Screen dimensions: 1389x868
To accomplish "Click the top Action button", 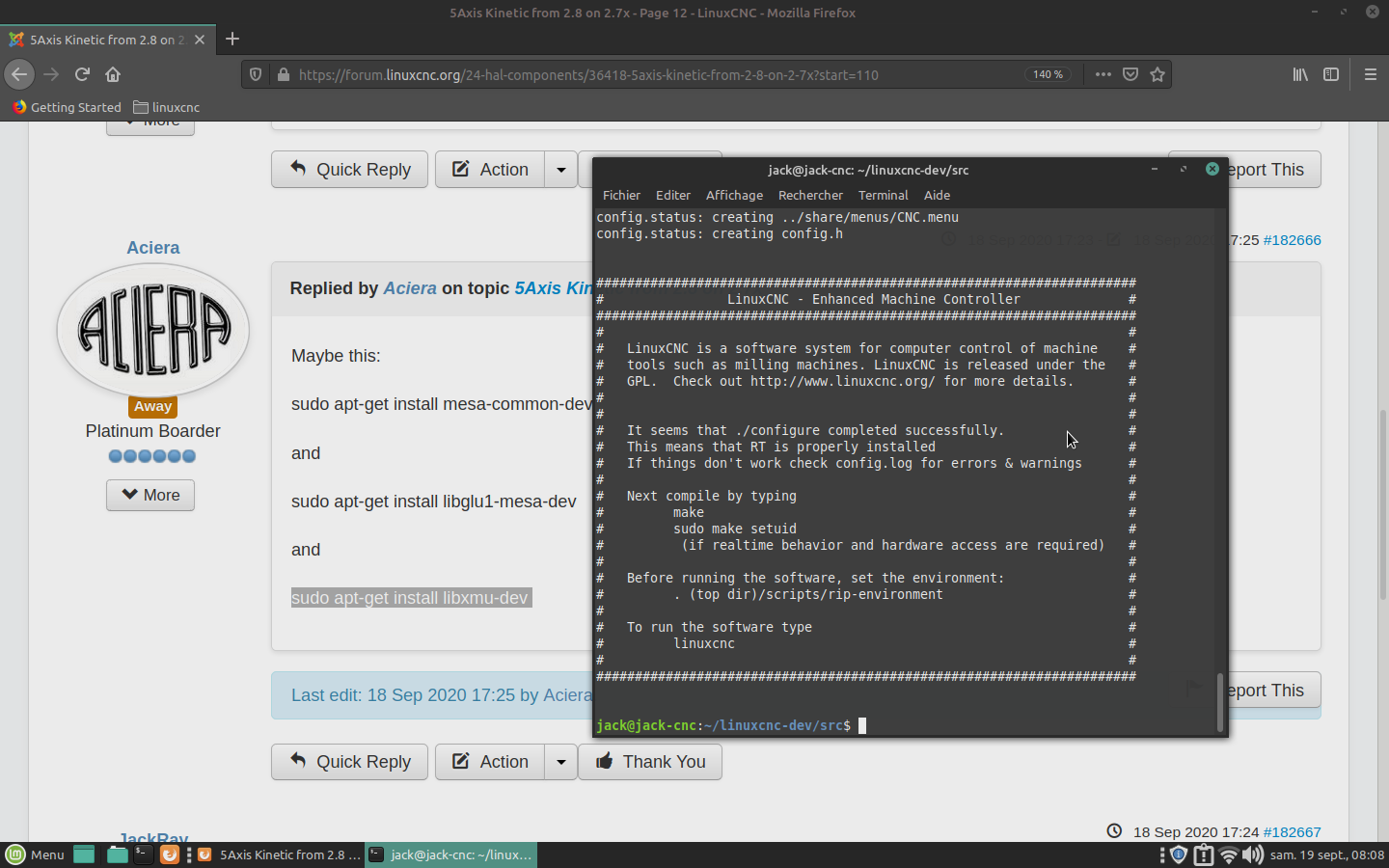I will click(x=490, y=170).
